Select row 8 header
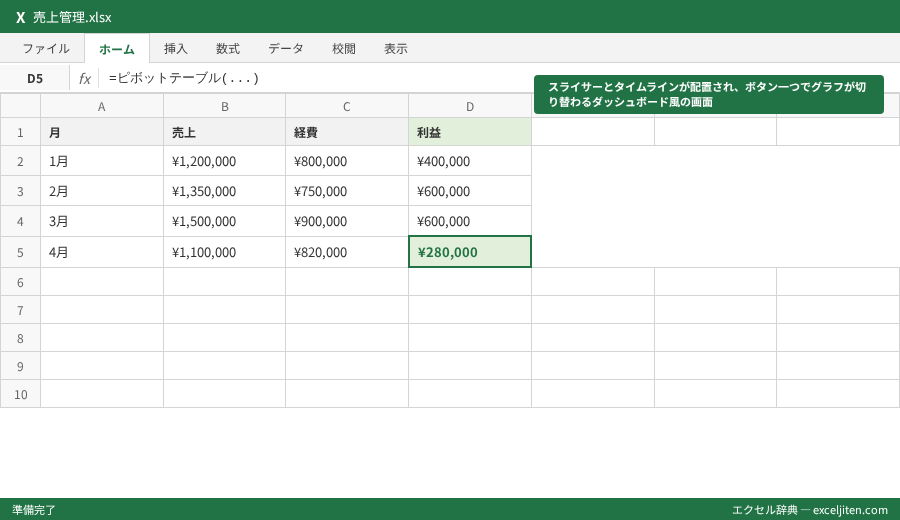 (x=20, y=338)
